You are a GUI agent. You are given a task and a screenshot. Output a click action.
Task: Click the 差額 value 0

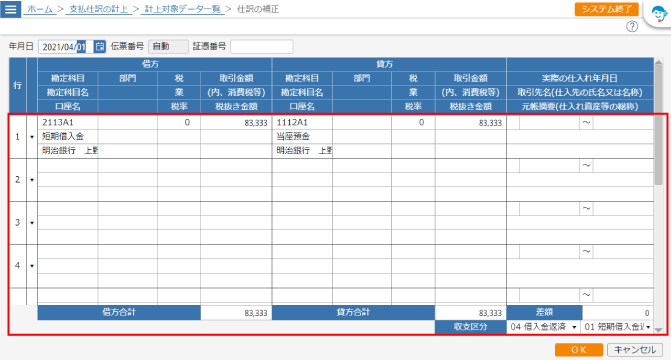(618, 313)
